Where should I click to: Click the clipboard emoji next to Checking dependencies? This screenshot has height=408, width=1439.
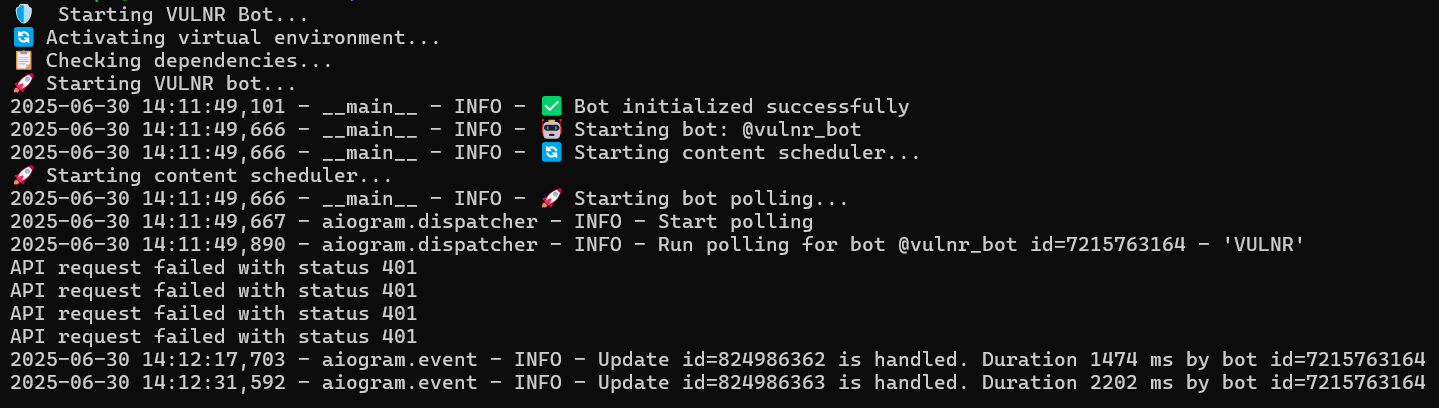click(x=23, y=61)
